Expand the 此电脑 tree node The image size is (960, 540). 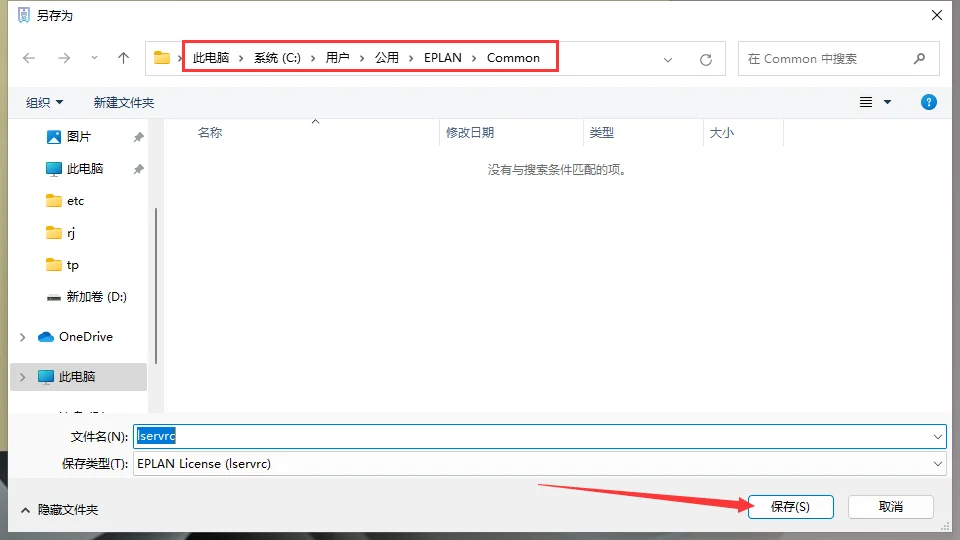coord(23,377)
